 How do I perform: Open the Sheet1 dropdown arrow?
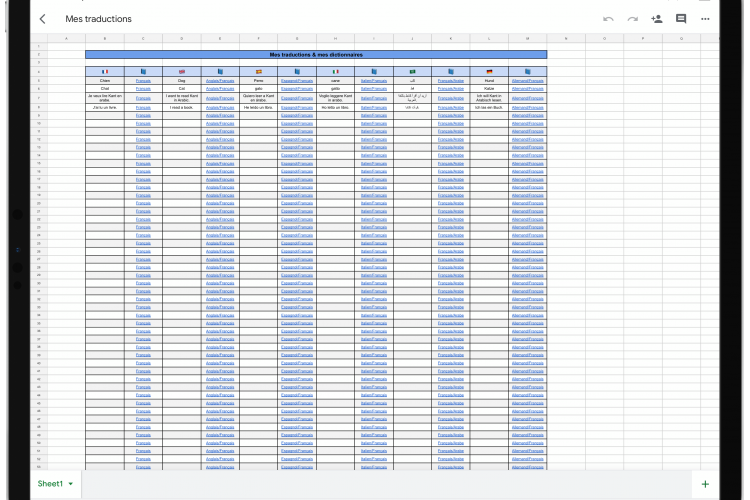pyautogui.click(x=71, y=484)
